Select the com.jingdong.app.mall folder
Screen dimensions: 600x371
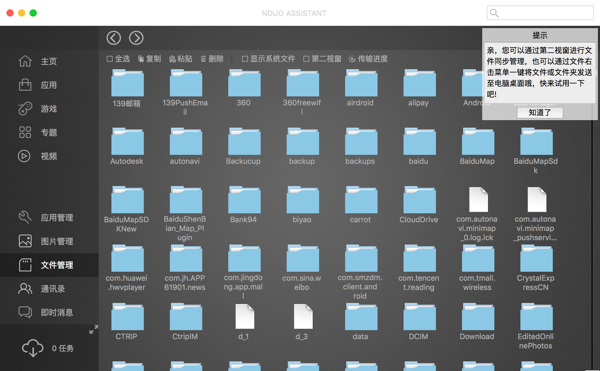pos(244,259)
